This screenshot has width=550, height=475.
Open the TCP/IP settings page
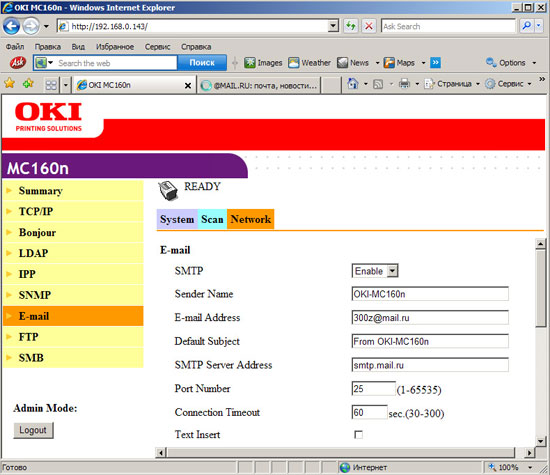(x=73, y=211)
